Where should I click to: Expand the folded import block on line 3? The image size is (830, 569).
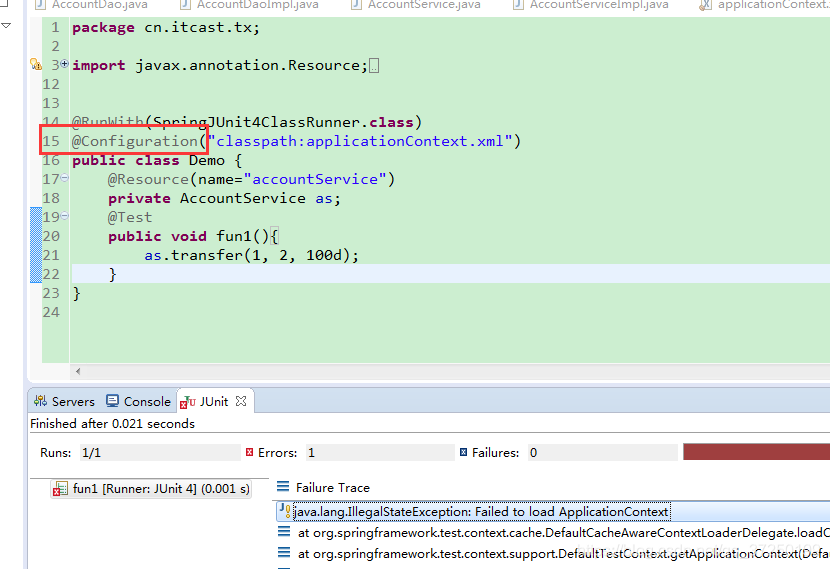(65, 64)
